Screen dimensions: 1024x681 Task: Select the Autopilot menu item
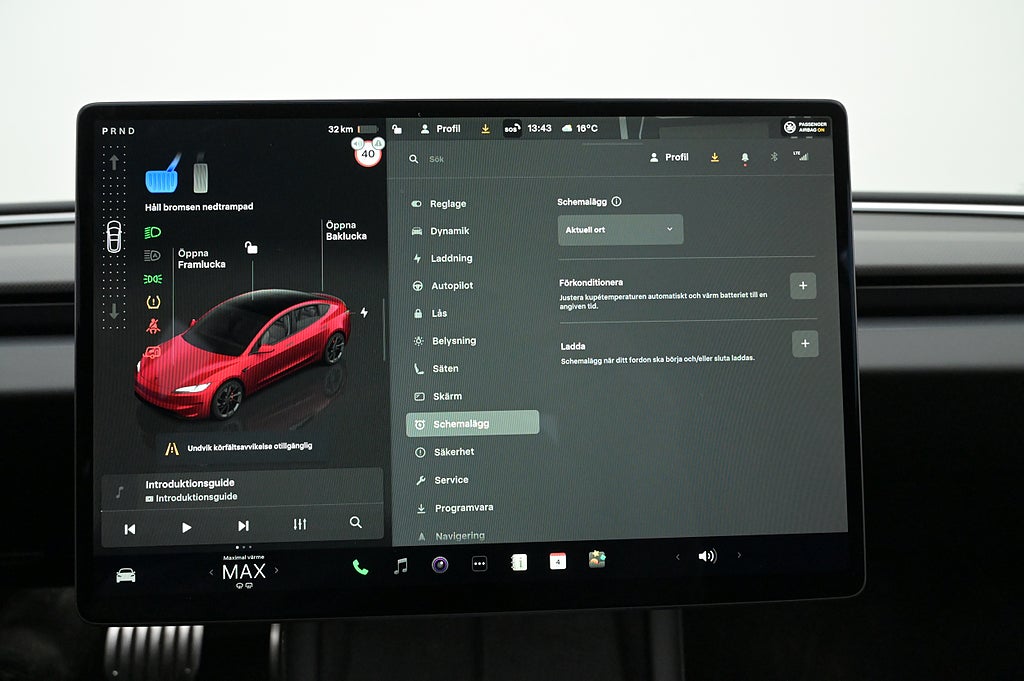click(x=451, y=286)
